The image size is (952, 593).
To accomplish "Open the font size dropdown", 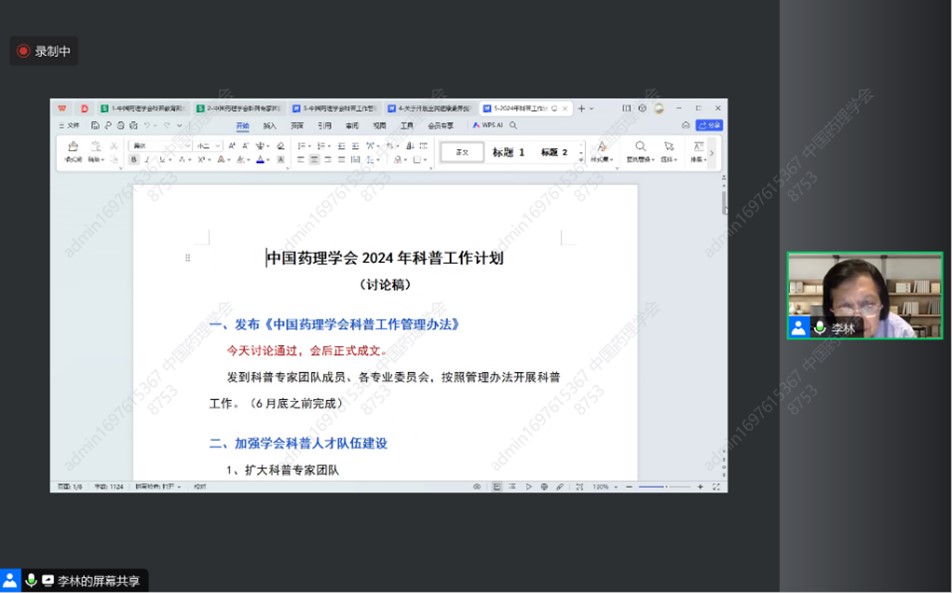I will tap(207, 146).
